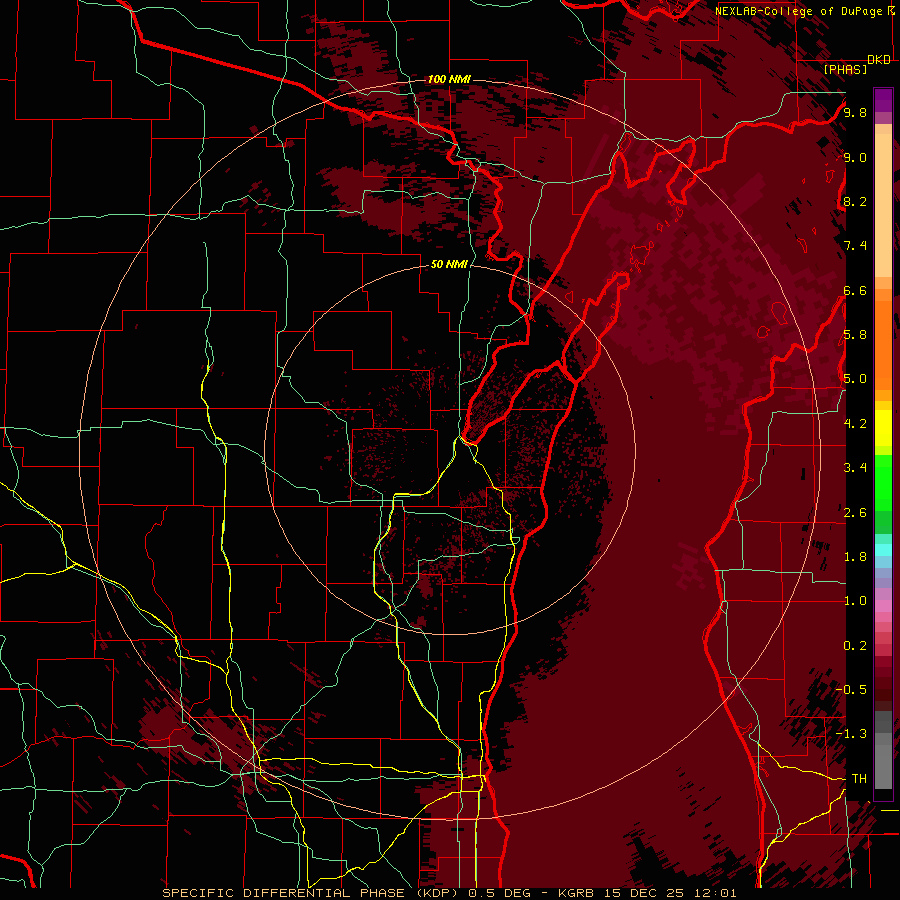
Task: Click the 6.6 scale value
Action: click(x=855, y=290)
